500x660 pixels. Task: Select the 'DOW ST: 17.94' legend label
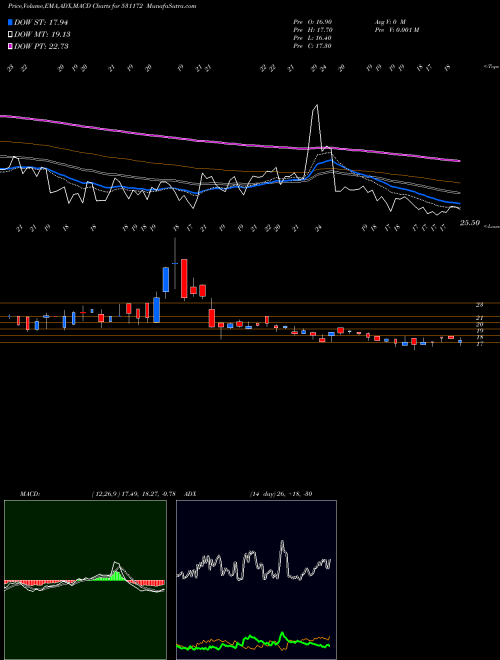[x=41, y=22]
